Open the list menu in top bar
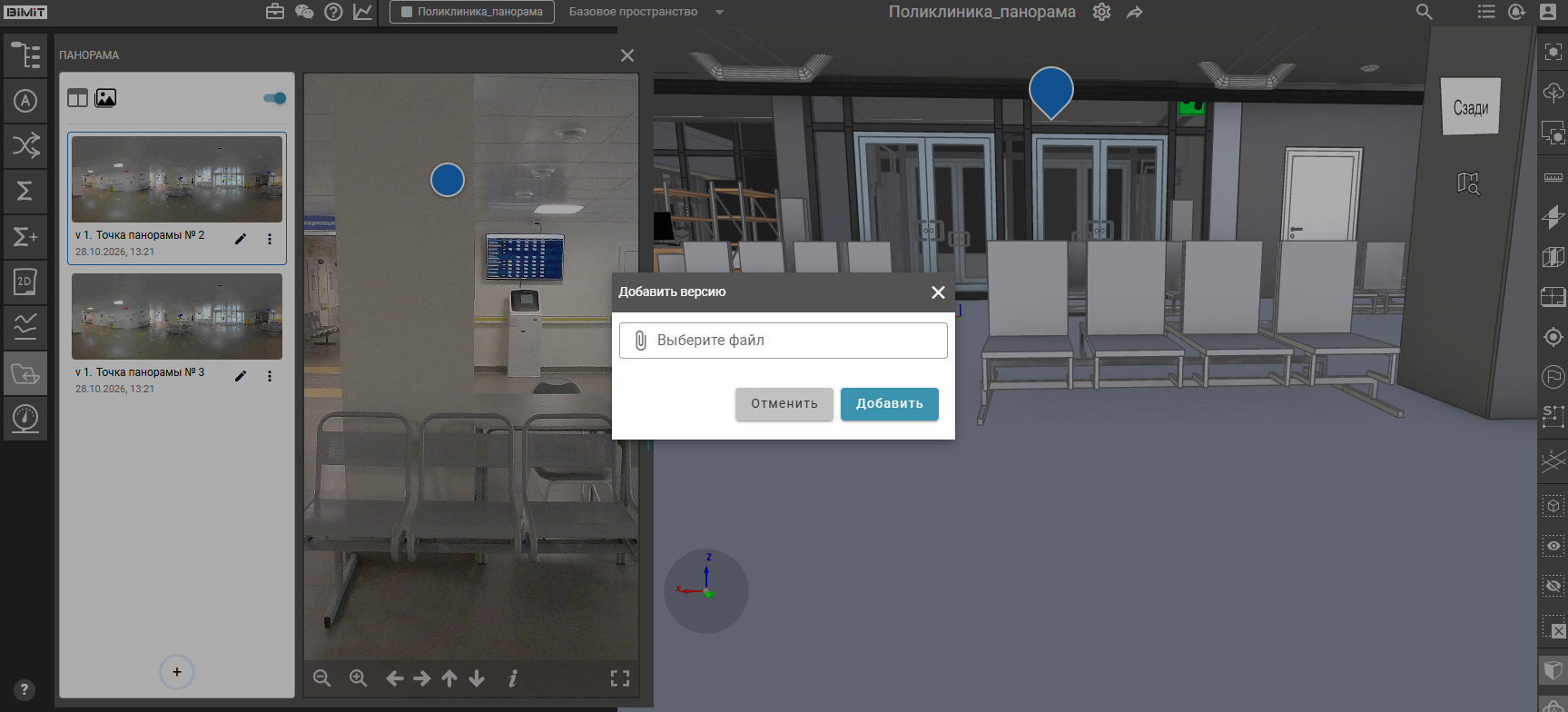1568x712 pixels. (1486, 12)
